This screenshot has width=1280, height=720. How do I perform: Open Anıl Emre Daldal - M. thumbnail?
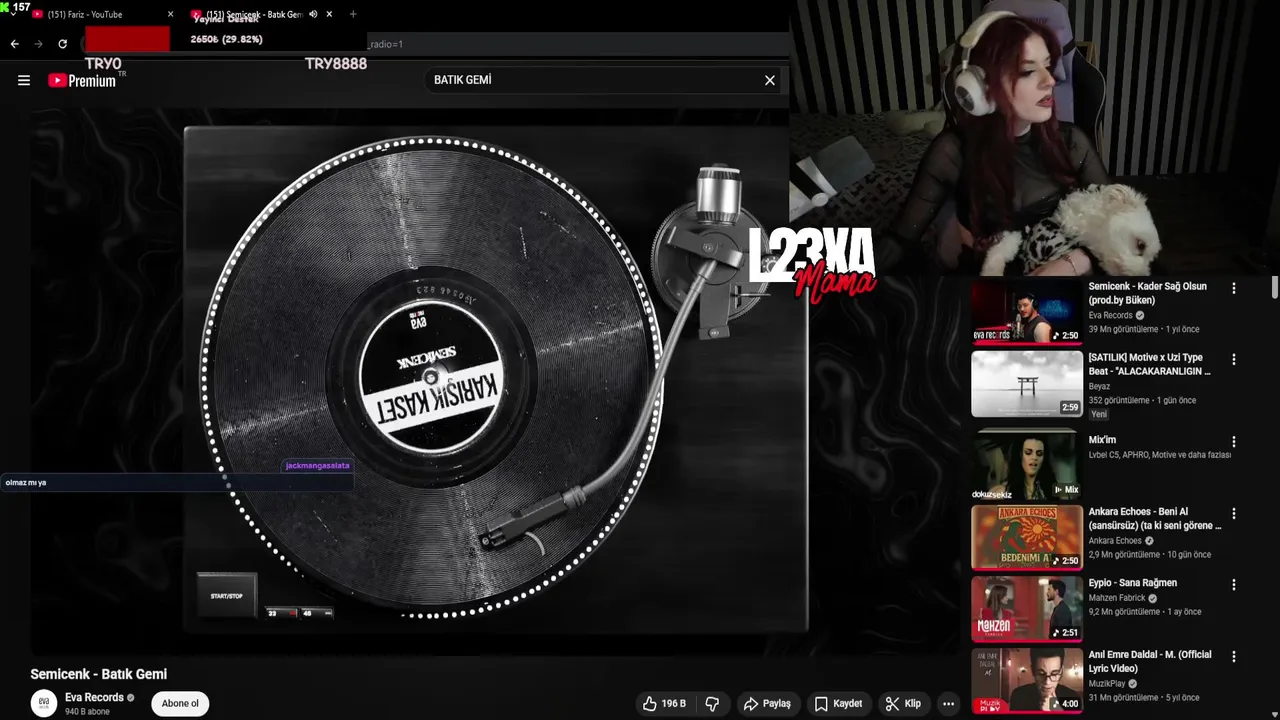click(1027, 680)
